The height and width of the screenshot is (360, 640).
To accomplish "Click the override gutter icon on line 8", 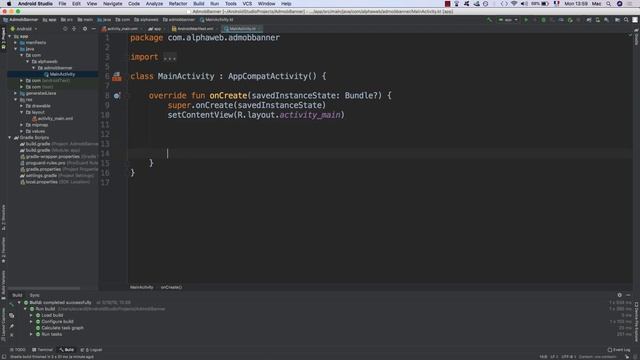I will (x=117, y=96).
